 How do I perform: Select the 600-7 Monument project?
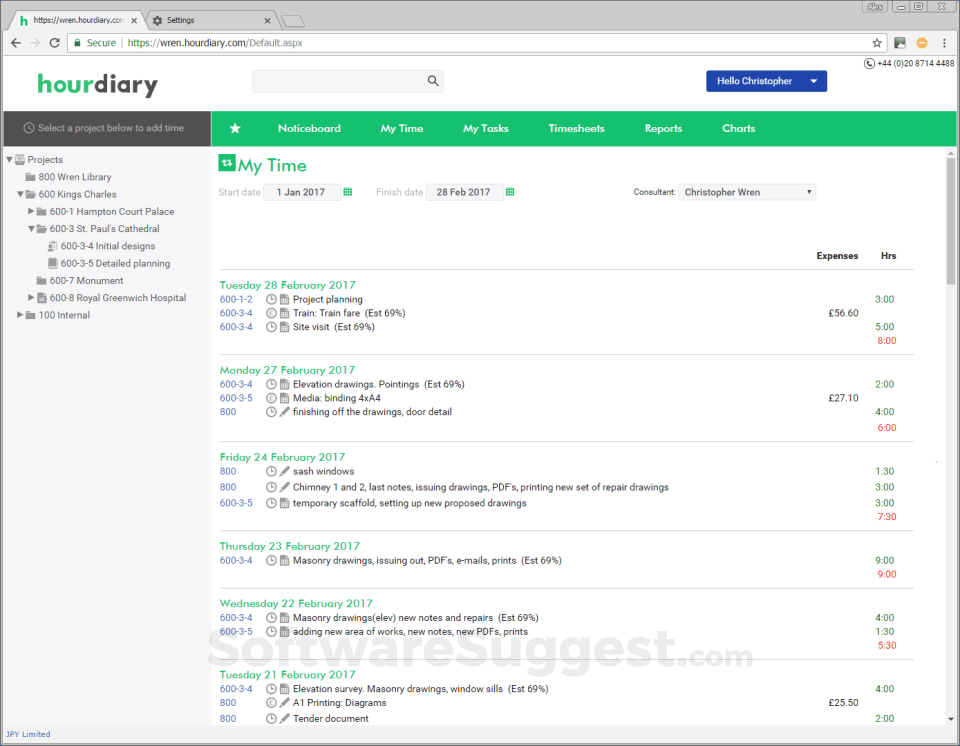click(86, 281)
